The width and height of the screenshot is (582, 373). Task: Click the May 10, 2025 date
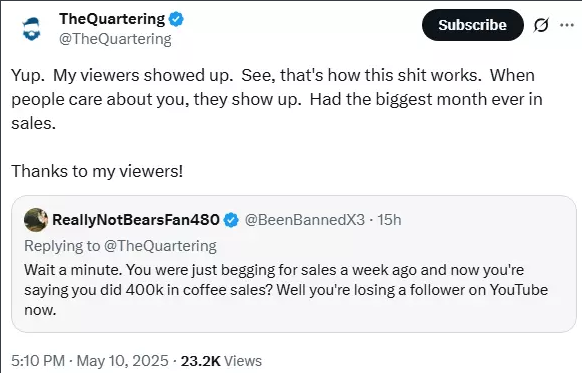pyautogui.click(x=122, y=361)
